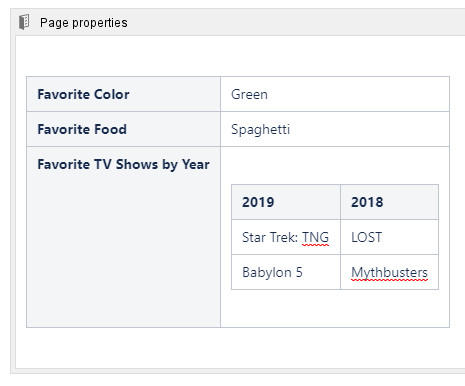Click the Green value cell
This screenshot has height=386, width=465.
point(335,94)
